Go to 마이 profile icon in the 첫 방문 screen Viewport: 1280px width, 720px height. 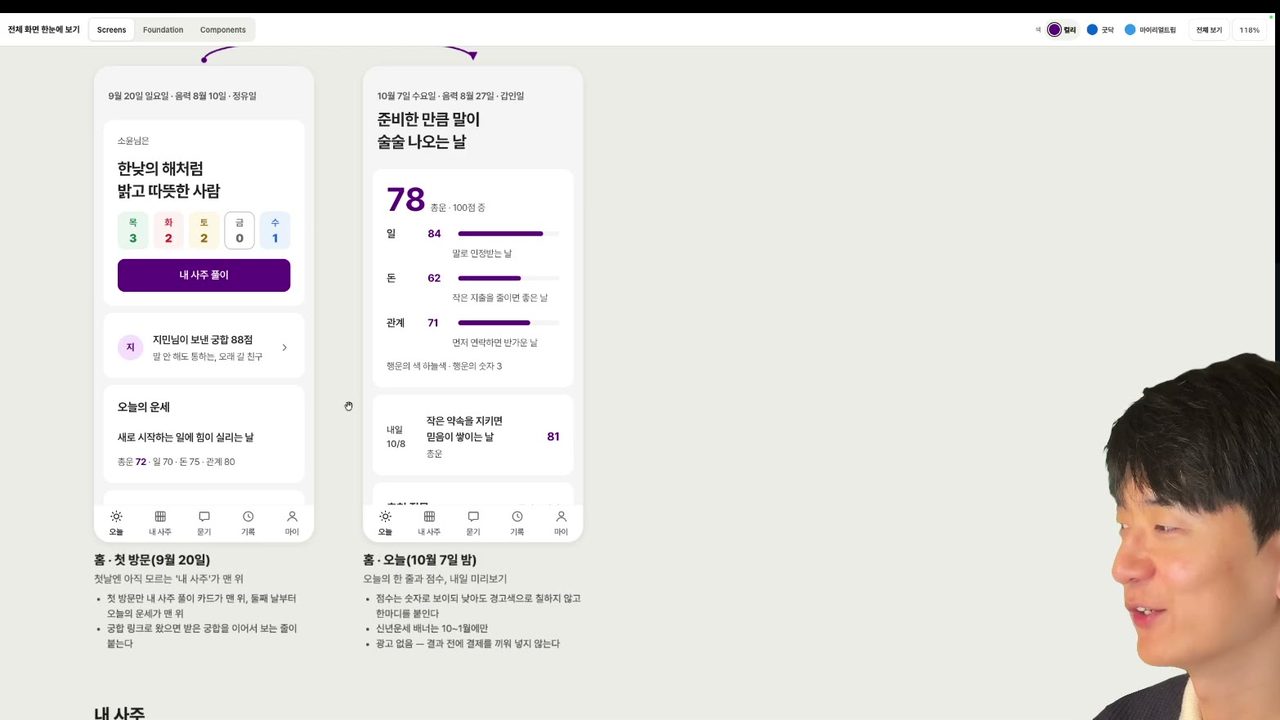pyautogui.click(x=292, y=517)
